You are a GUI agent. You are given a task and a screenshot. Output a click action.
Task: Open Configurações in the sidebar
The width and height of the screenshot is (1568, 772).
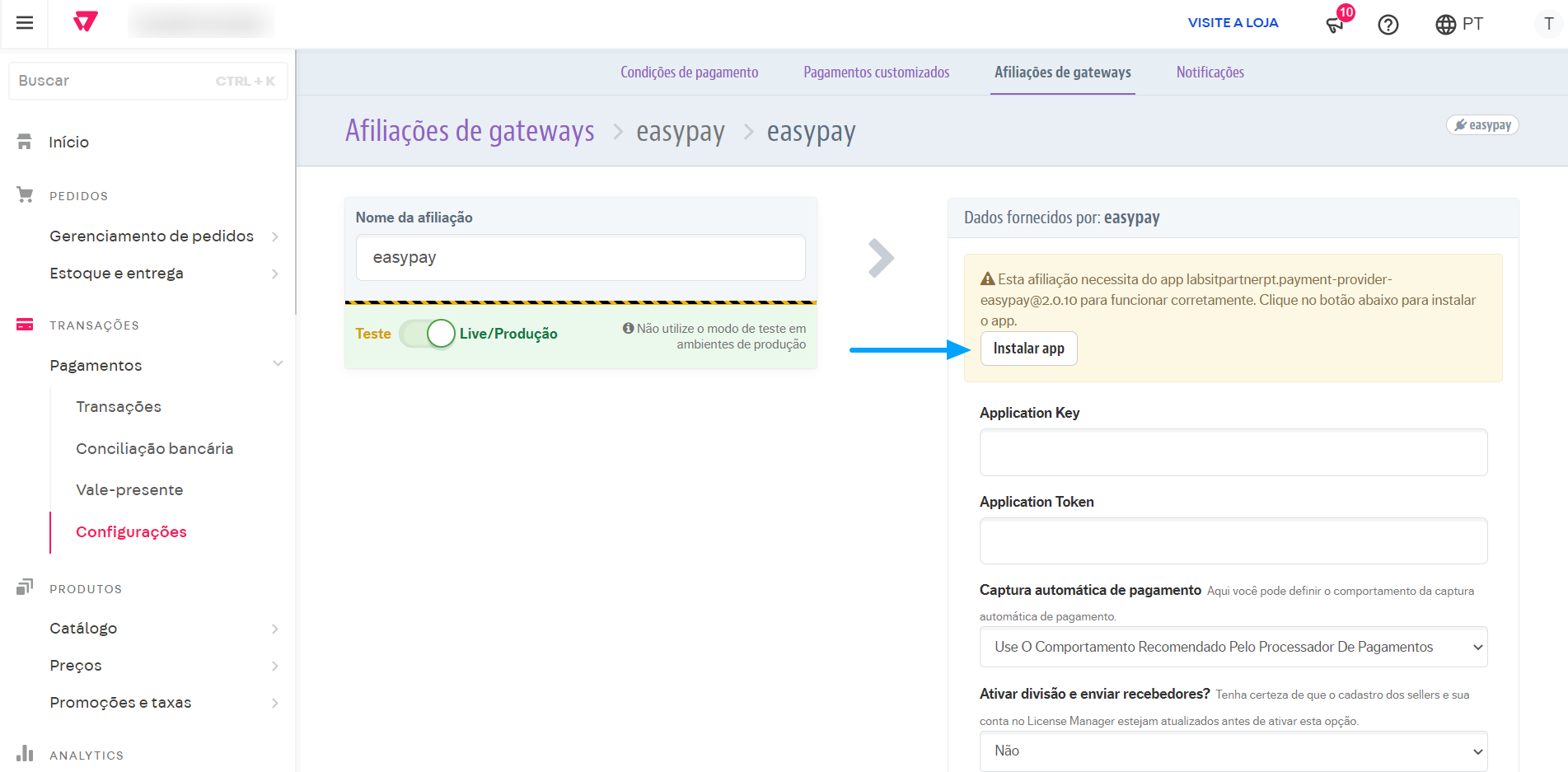click(x=131, y=532)
